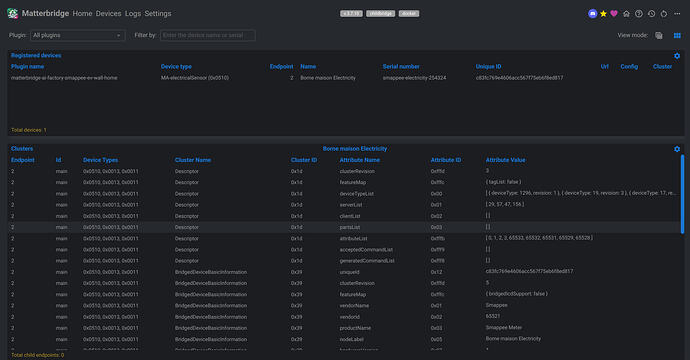Focus the Filter by device name field
The width and height of the screenshot is (690, 360).
(x=208, y=35)
